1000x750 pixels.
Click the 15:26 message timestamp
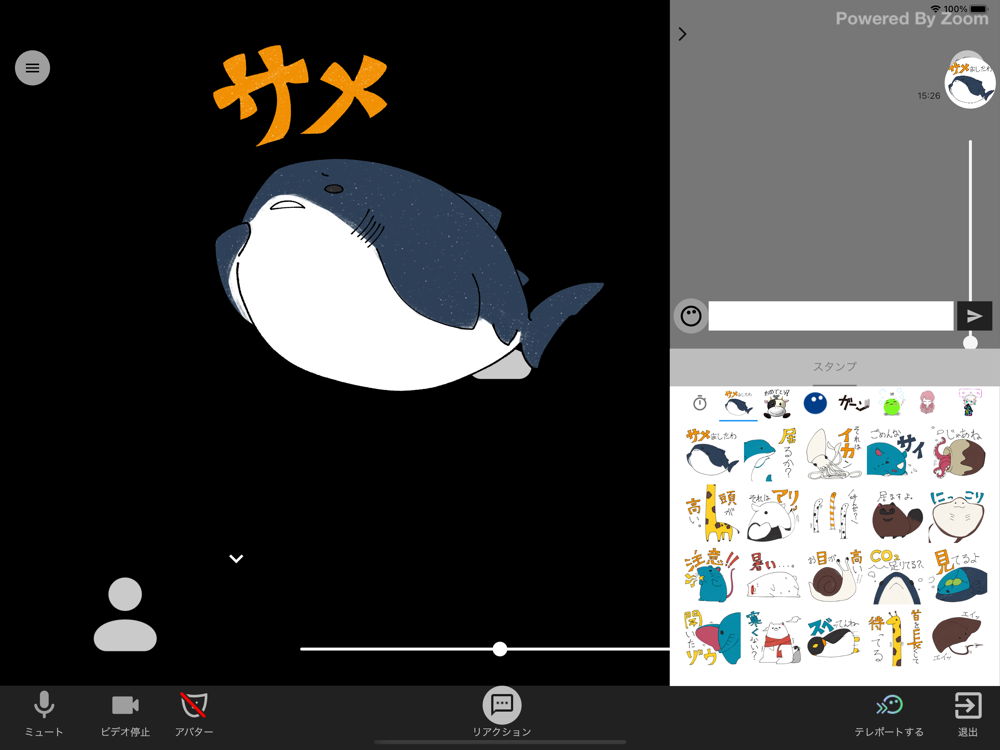point(929,96)
